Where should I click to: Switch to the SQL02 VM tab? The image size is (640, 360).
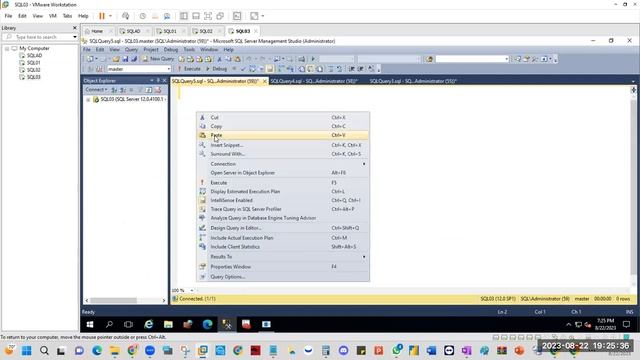click(206, 31)
